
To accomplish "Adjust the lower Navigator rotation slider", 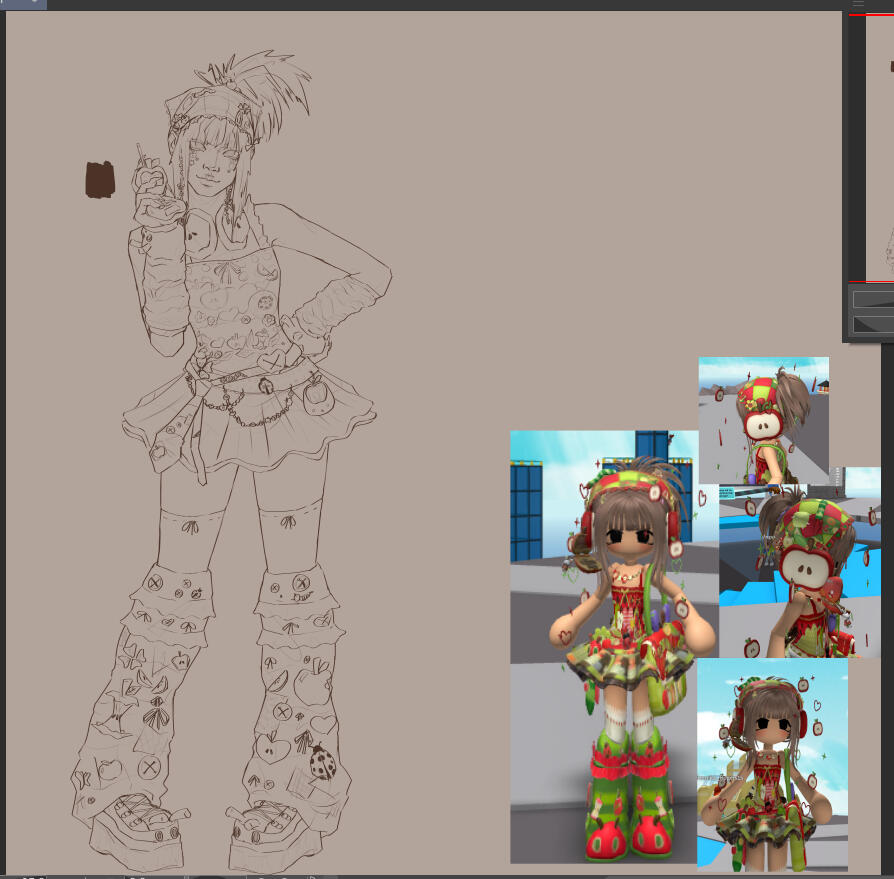I will 873,324.
